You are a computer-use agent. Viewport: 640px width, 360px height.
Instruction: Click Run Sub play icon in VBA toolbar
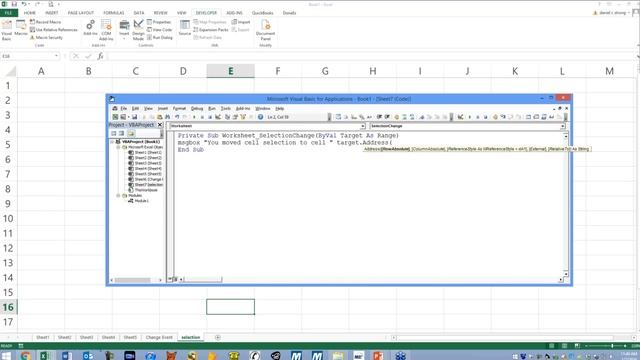tap(194, 117)
